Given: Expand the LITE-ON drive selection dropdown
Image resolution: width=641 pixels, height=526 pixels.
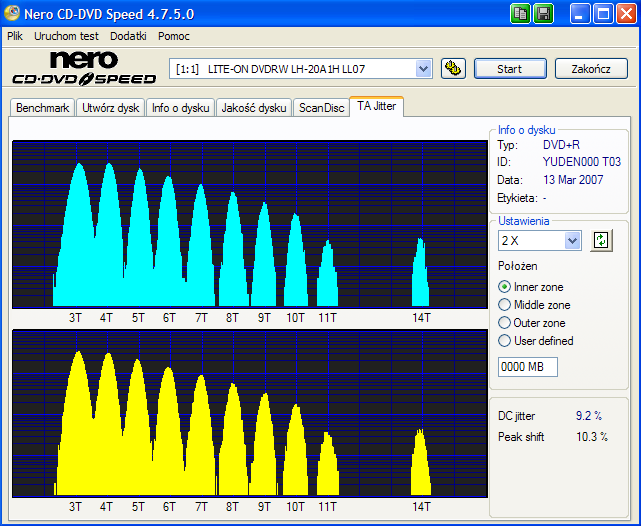Looking at the screenshot, I should pos(424,69).
